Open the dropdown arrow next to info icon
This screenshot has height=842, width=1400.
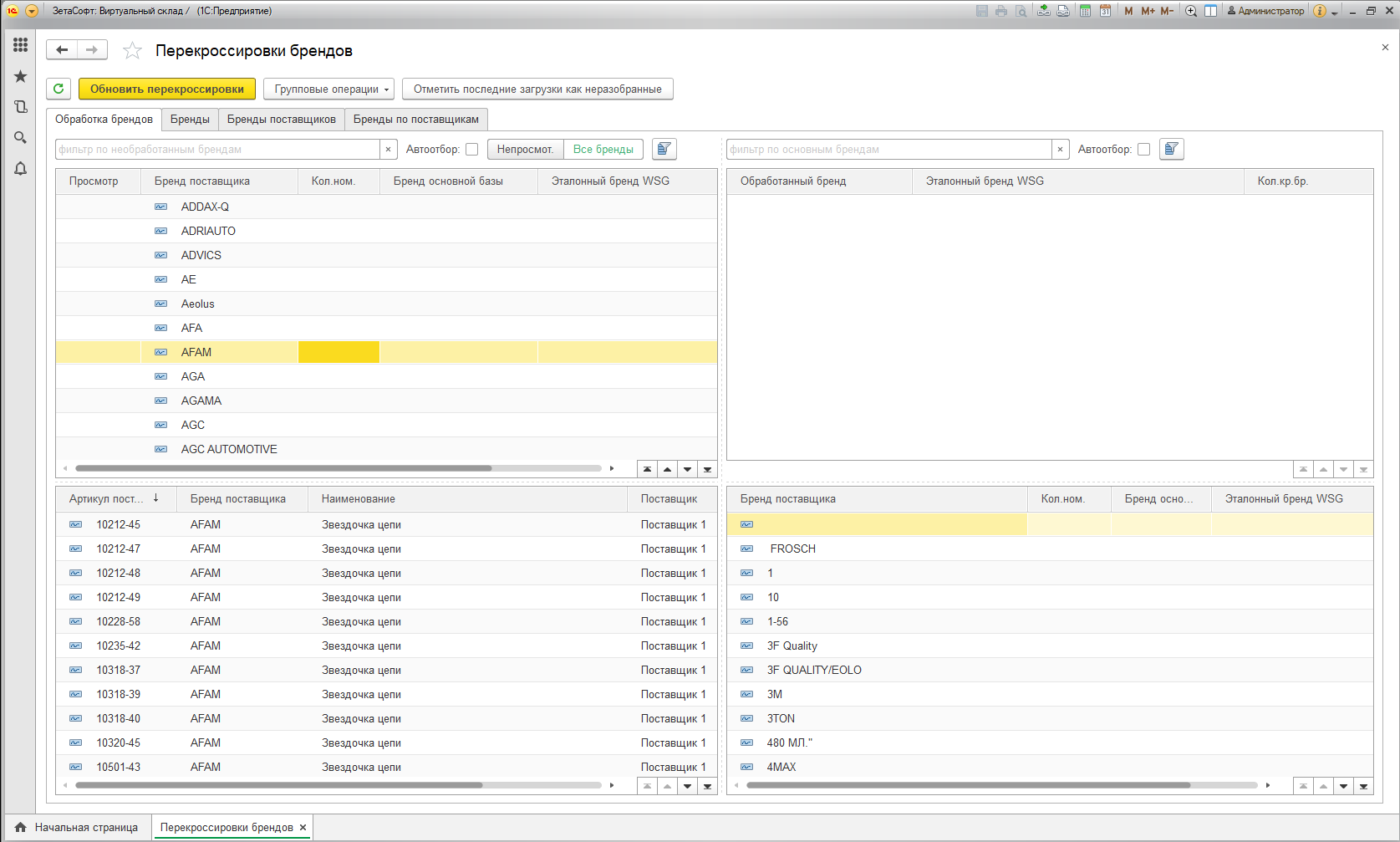1335,12
